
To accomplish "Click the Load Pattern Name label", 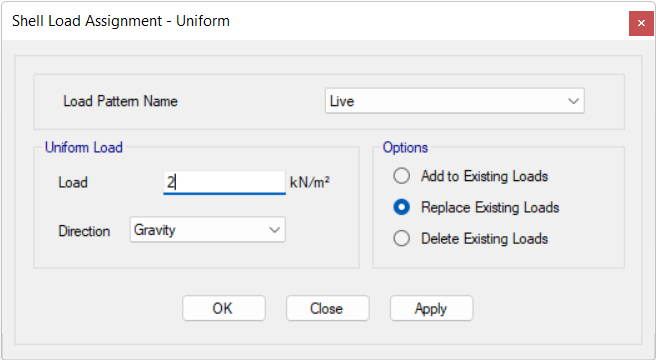I will click(x=120, y=101).
